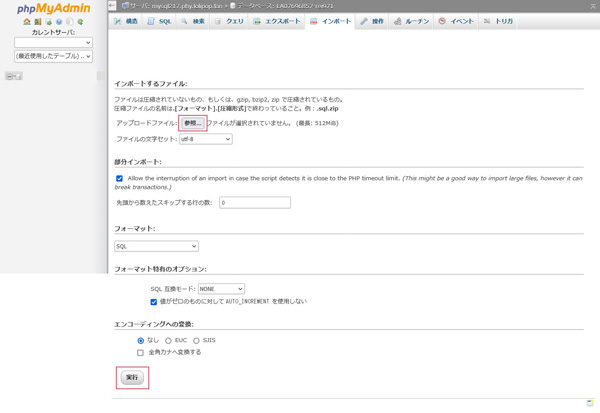
Task: Click the collapse icon at the top-right corner
Action: [592, 6]
